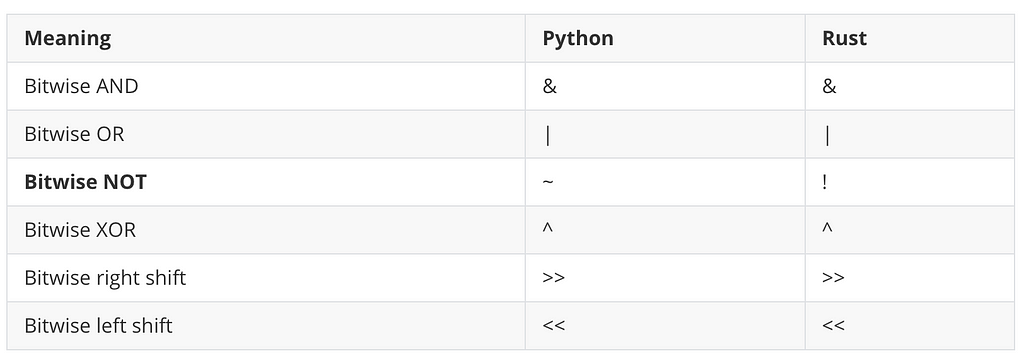Click the Python tilde NOT operator
Image resolution: width=1024 pixels, height=364 pixels.
pos(548,182)
